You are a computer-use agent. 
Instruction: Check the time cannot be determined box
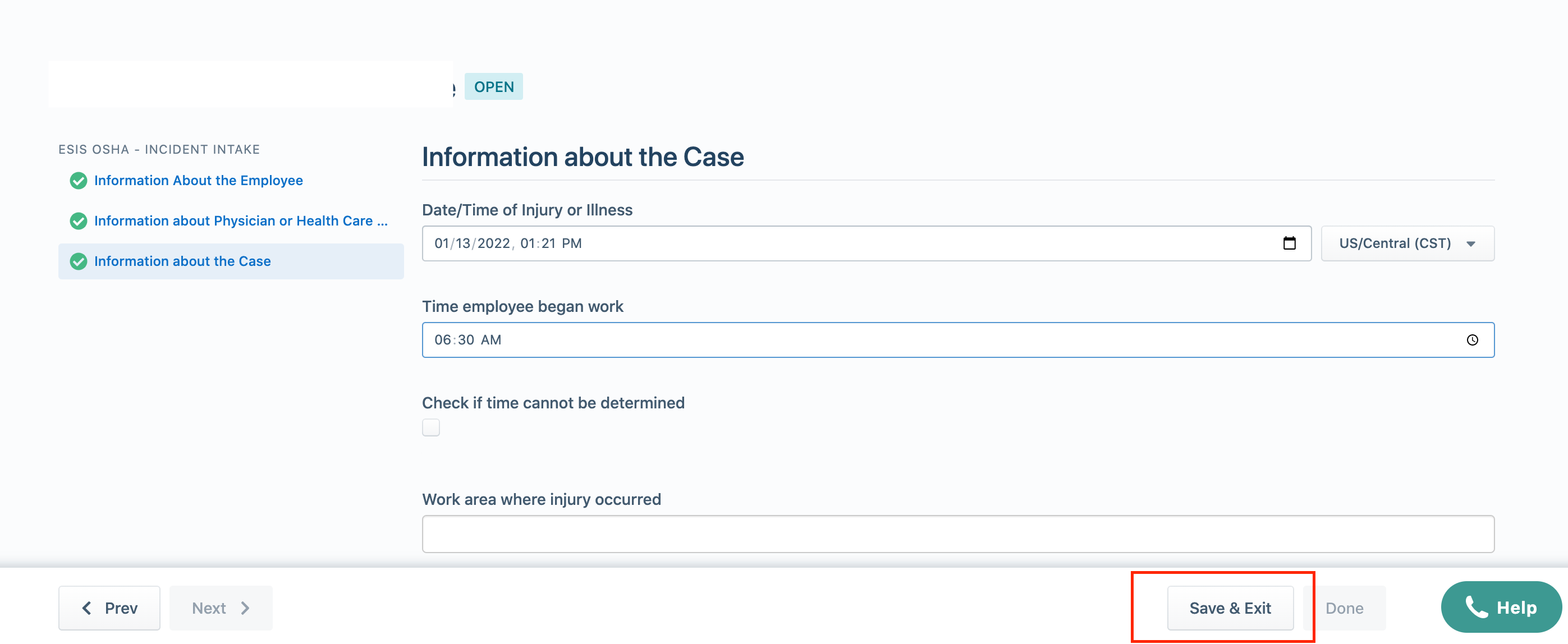430,427
